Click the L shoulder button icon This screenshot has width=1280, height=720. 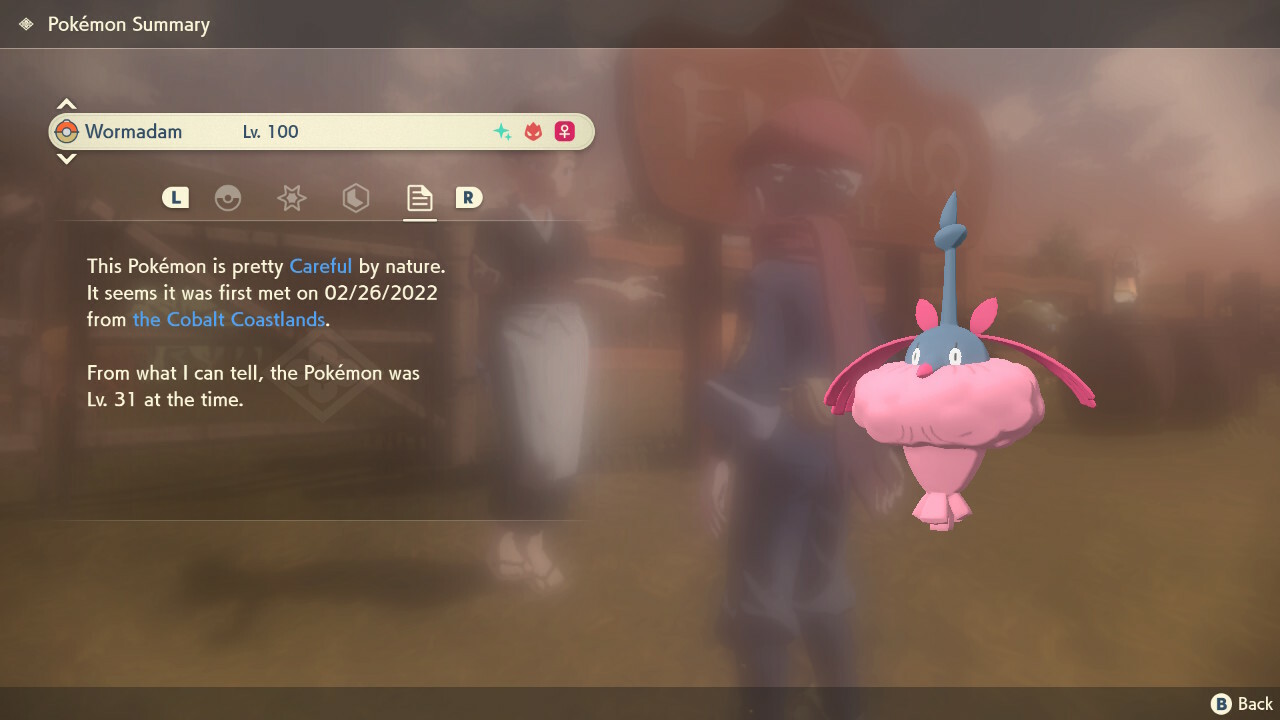click(x=175, y=198)
